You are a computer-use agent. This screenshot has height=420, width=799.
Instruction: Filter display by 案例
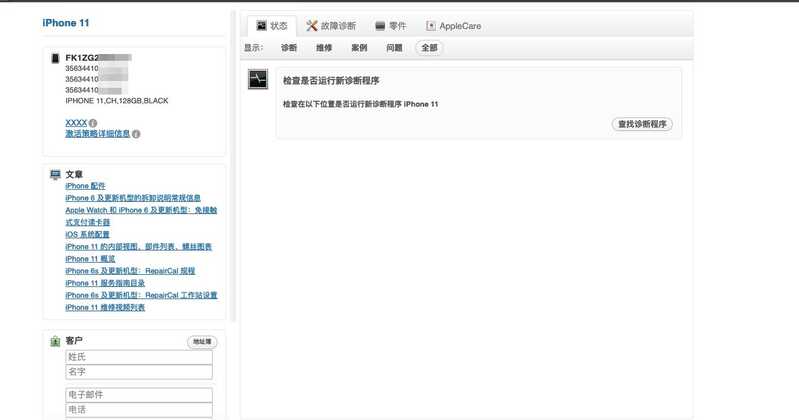click(x=359, y=47)
